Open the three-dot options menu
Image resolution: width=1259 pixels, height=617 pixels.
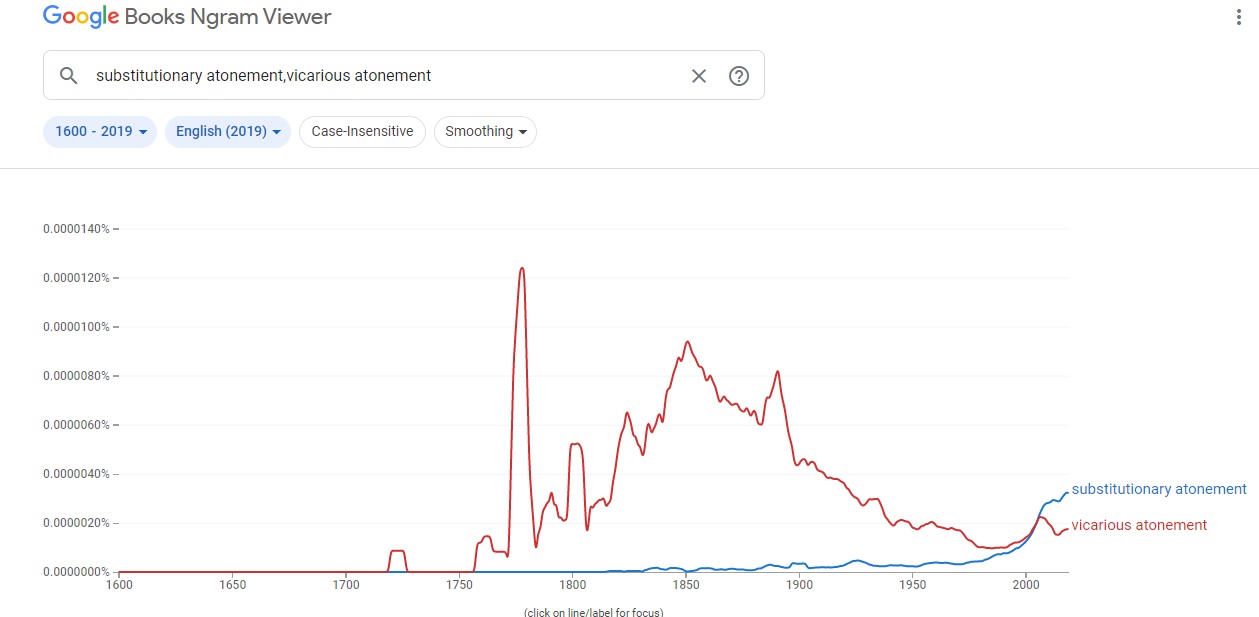1239,17
